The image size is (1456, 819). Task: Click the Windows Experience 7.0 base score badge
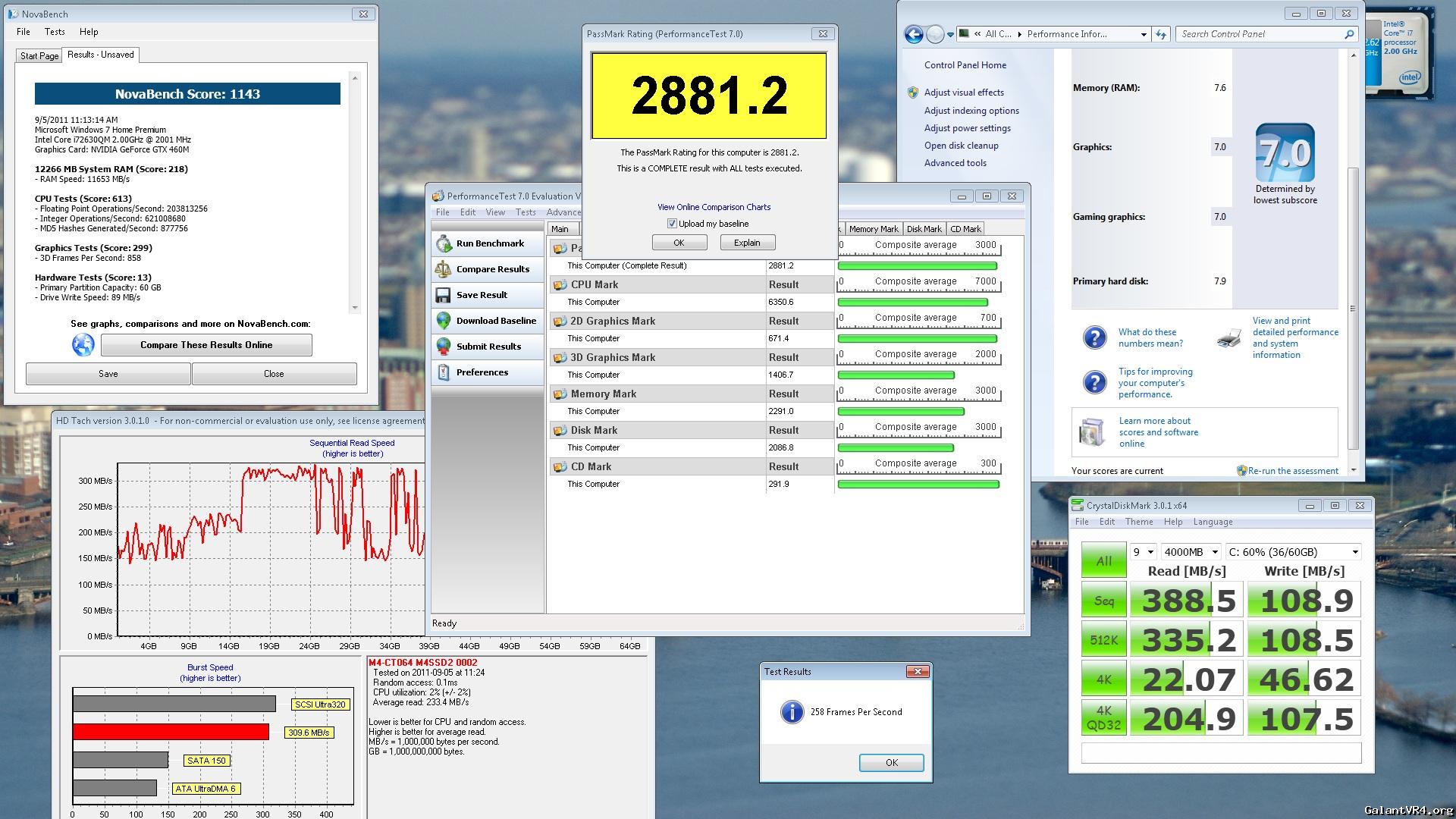pos(1285,152)
